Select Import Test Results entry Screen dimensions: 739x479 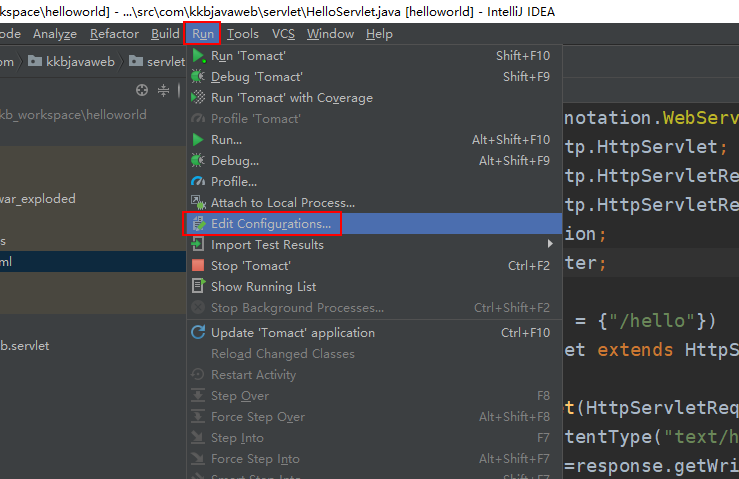pos(375,245)
